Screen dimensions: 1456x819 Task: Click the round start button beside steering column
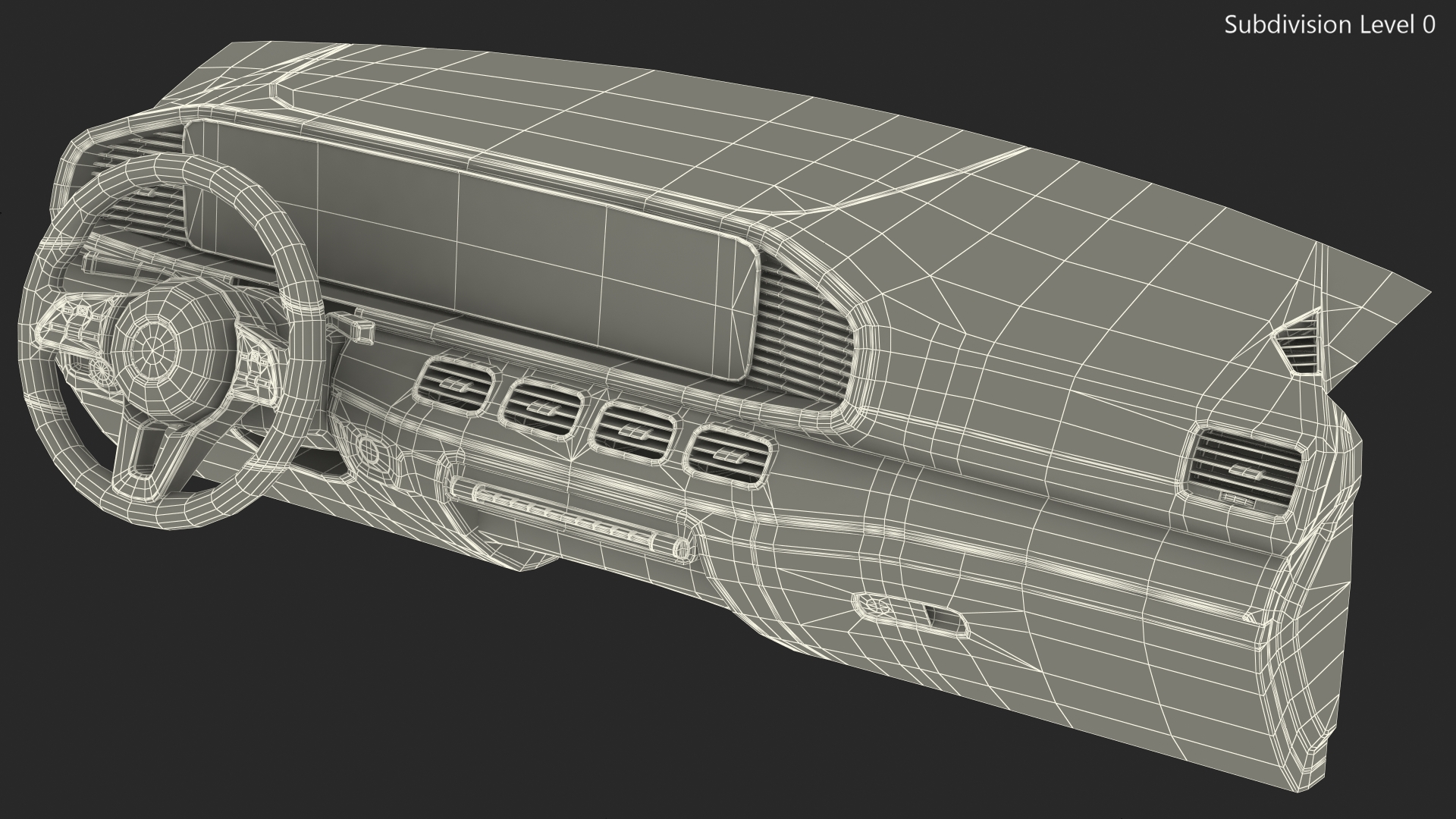point(371,450)
